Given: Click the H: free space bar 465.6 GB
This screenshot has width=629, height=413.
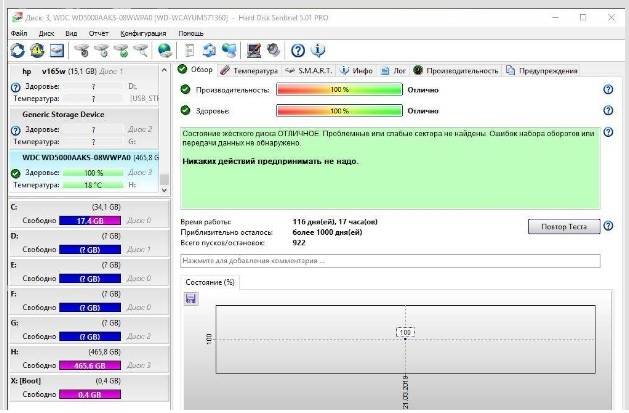Looking at the screenshot, I should click(x=90, y=366).
